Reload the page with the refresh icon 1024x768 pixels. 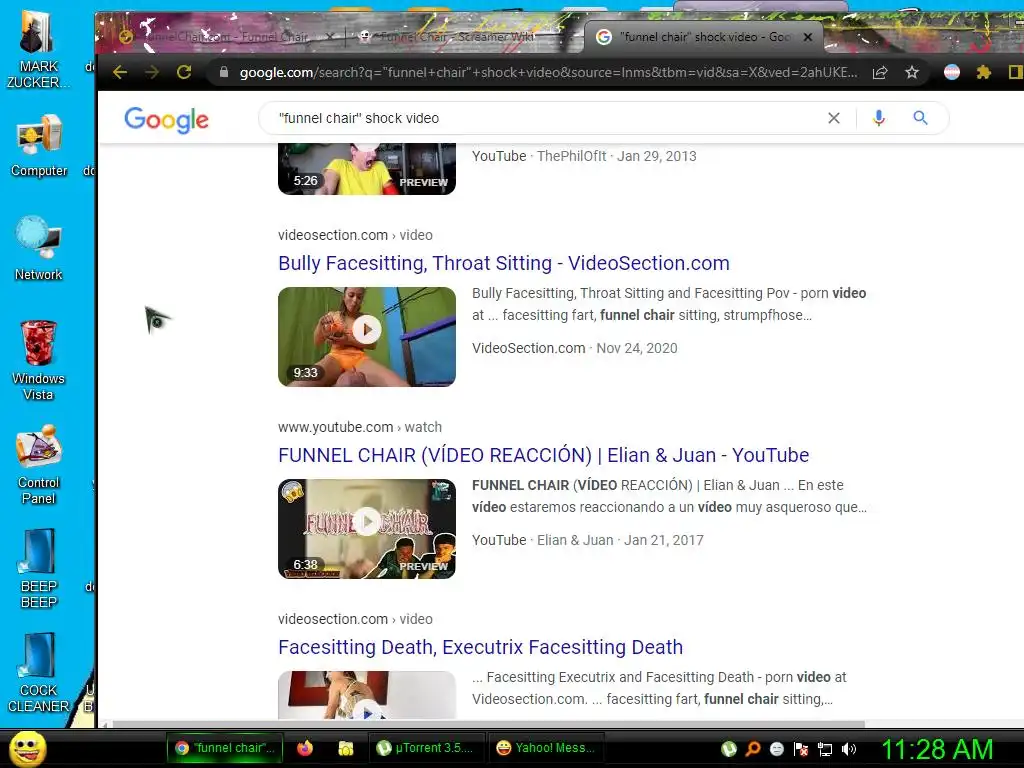184,72
